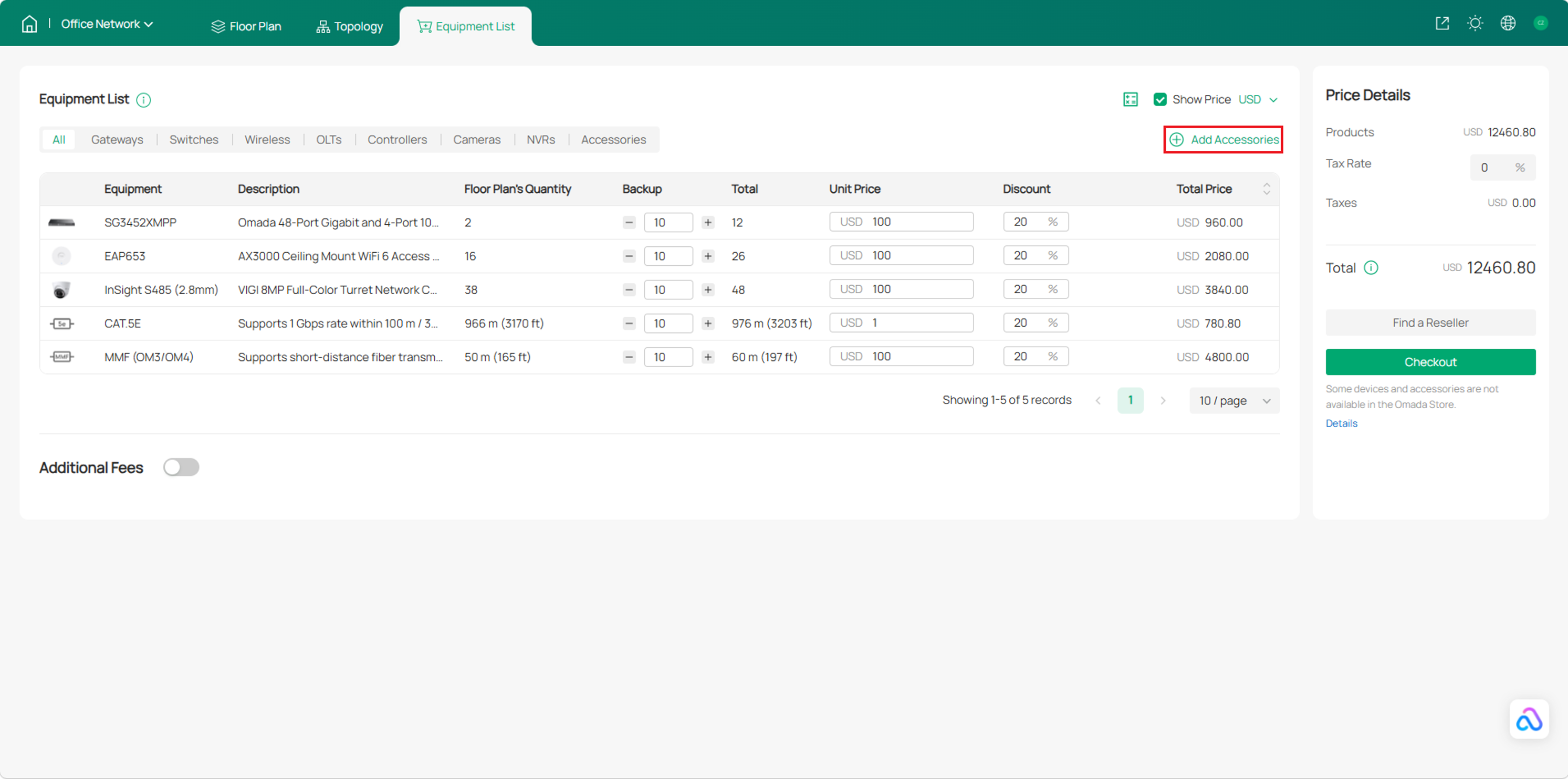Filter equipment by Switches
Viewport: 1568px width, 779px height.
point(194,140)
